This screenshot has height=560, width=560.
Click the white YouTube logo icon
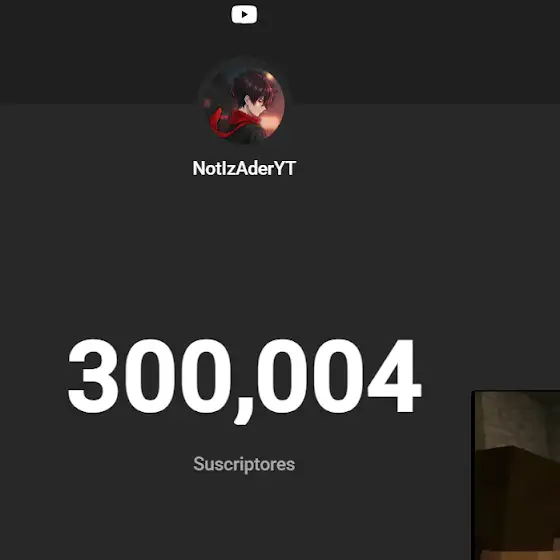244,14
